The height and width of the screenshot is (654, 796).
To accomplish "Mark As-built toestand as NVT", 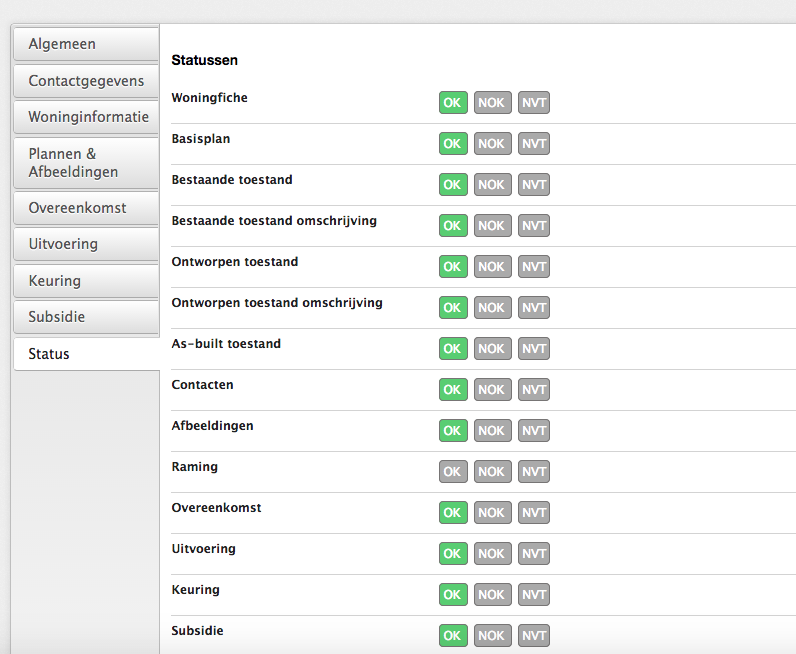I will (x=534, y=349).
